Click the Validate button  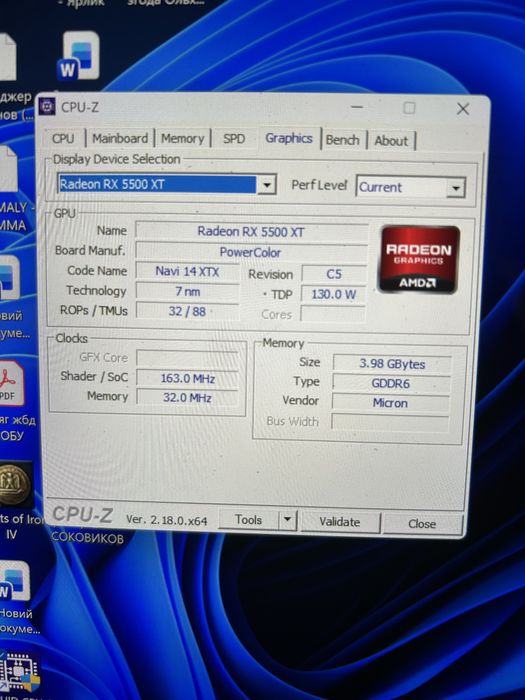(x=340, y=522)
